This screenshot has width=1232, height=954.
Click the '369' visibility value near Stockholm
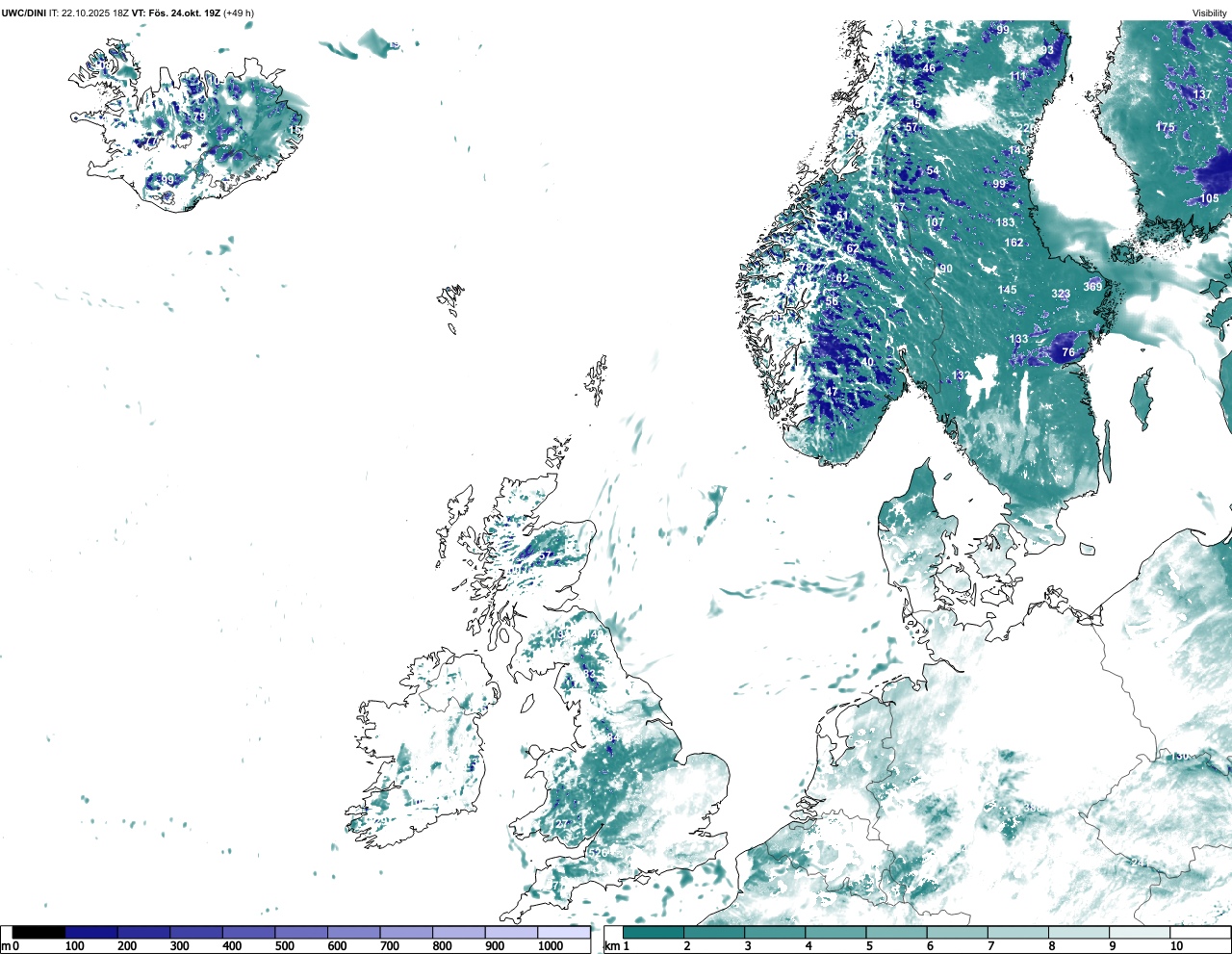[x=1092, y=286]
